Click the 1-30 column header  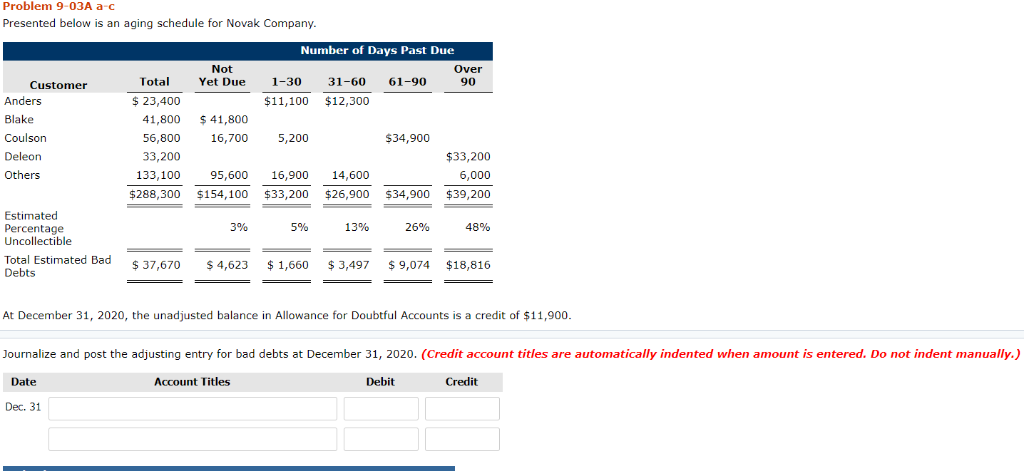coord(286,82)
